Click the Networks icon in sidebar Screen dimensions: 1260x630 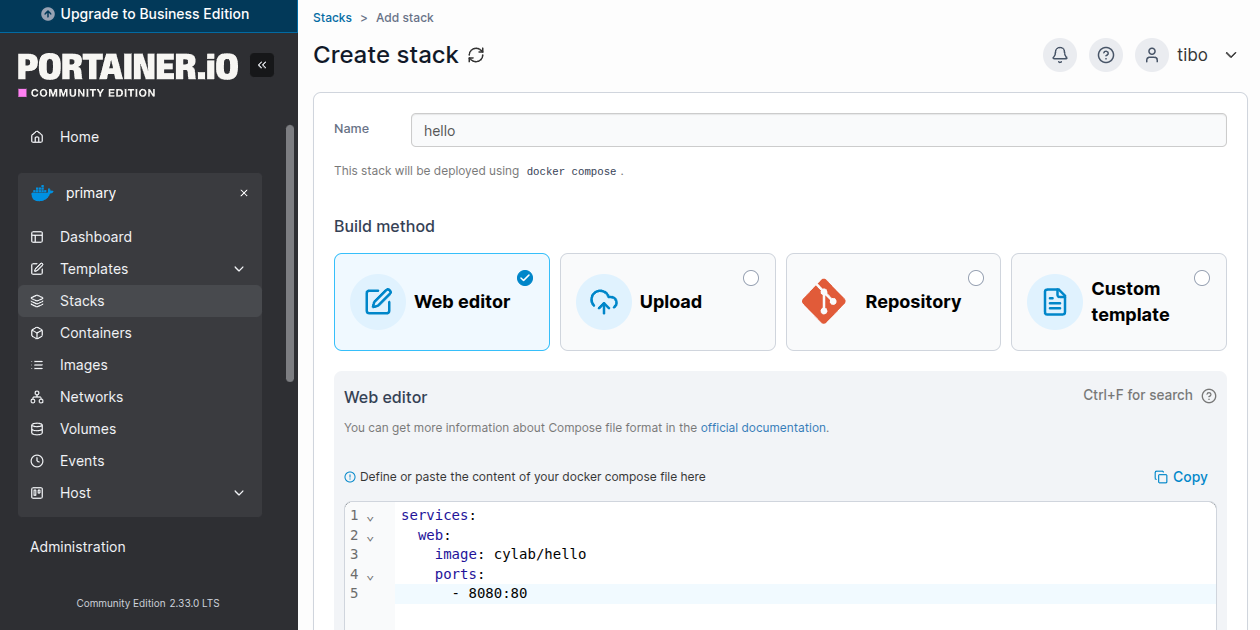tap(37, 397)
